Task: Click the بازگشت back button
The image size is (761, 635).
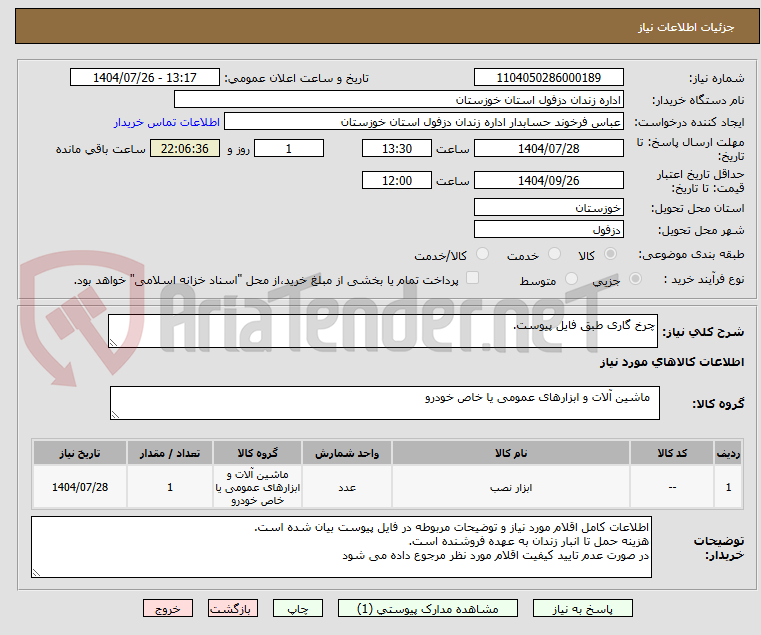Action: [x=232, y=608]
